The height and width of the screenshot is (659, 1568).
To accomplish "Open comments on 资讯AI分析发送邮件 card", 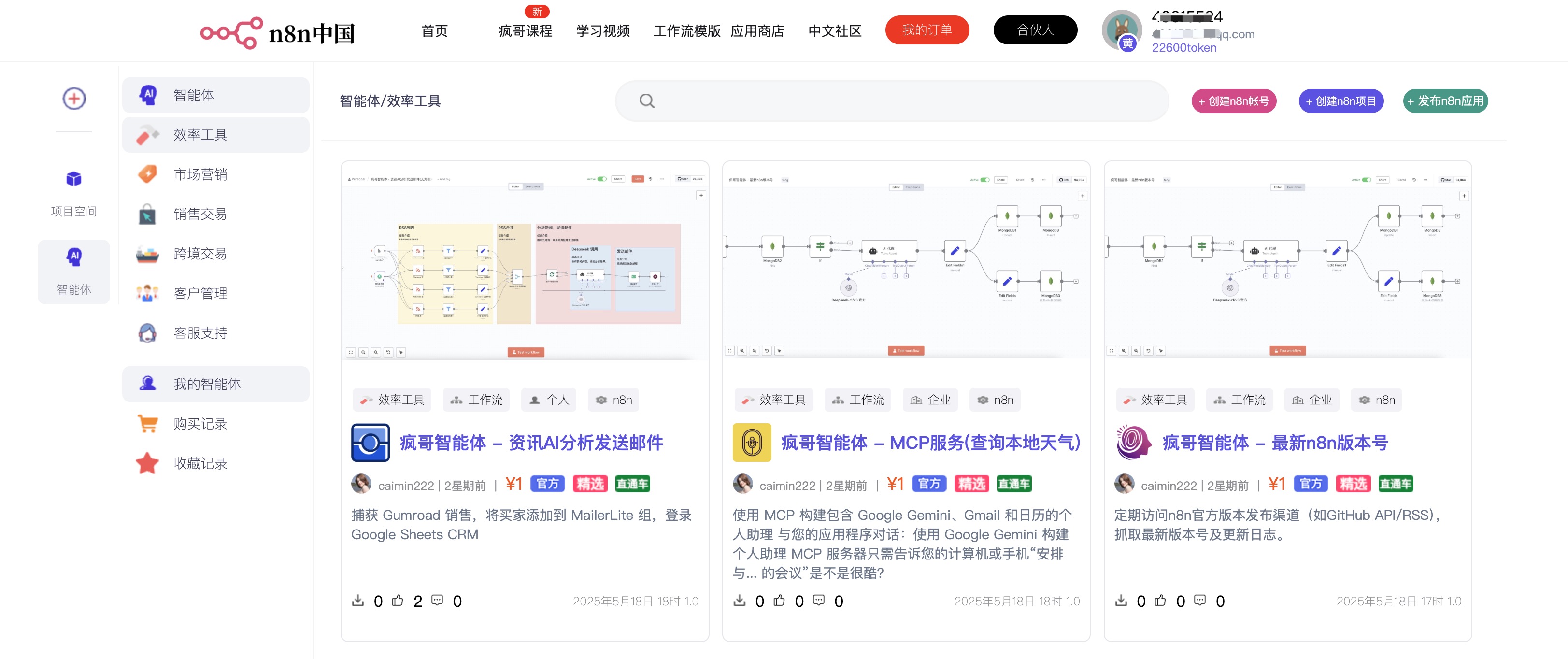I will pos(437,600).
